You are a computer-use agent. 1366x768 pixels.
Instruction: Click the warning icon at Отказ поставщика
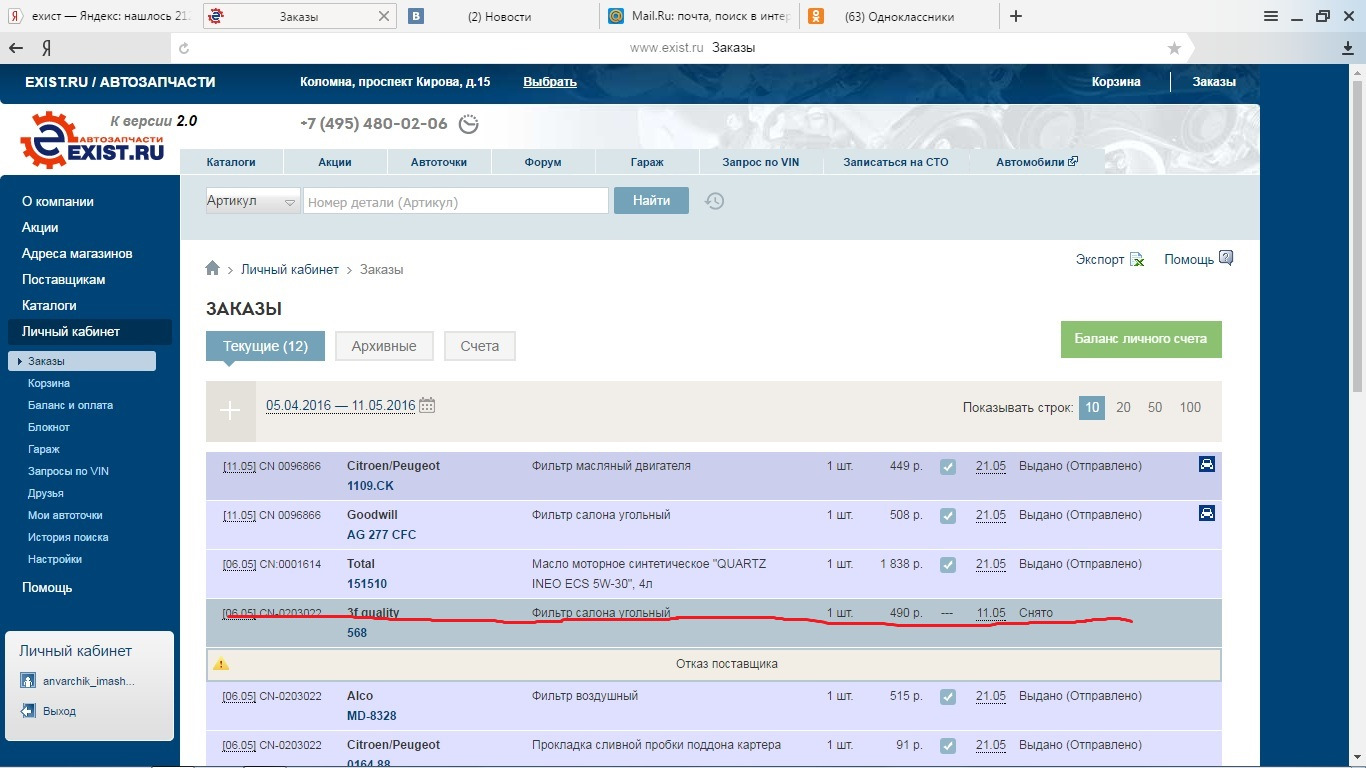tap(221, 664)
